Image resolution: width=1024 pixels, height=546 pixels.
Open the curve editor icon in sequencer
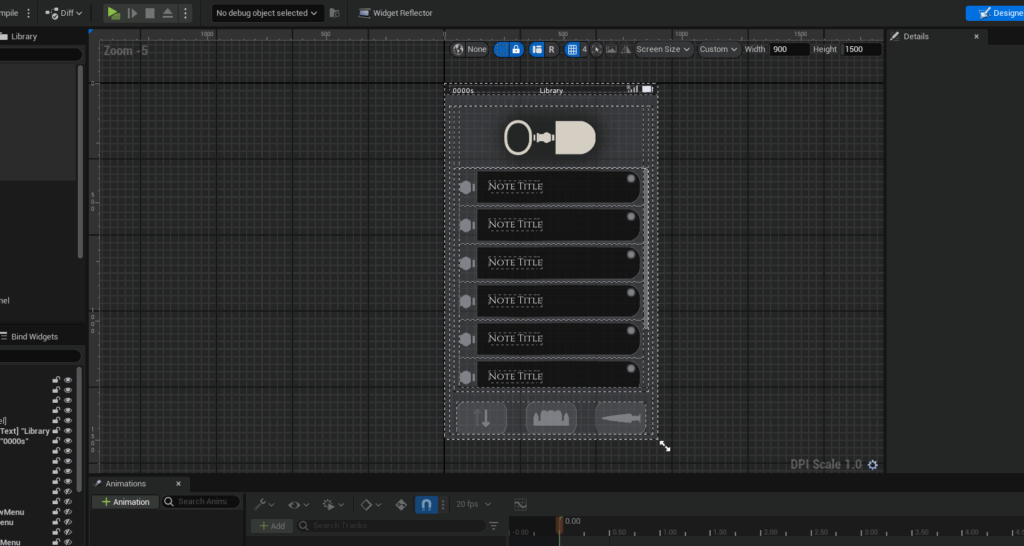tap(520, 504)
